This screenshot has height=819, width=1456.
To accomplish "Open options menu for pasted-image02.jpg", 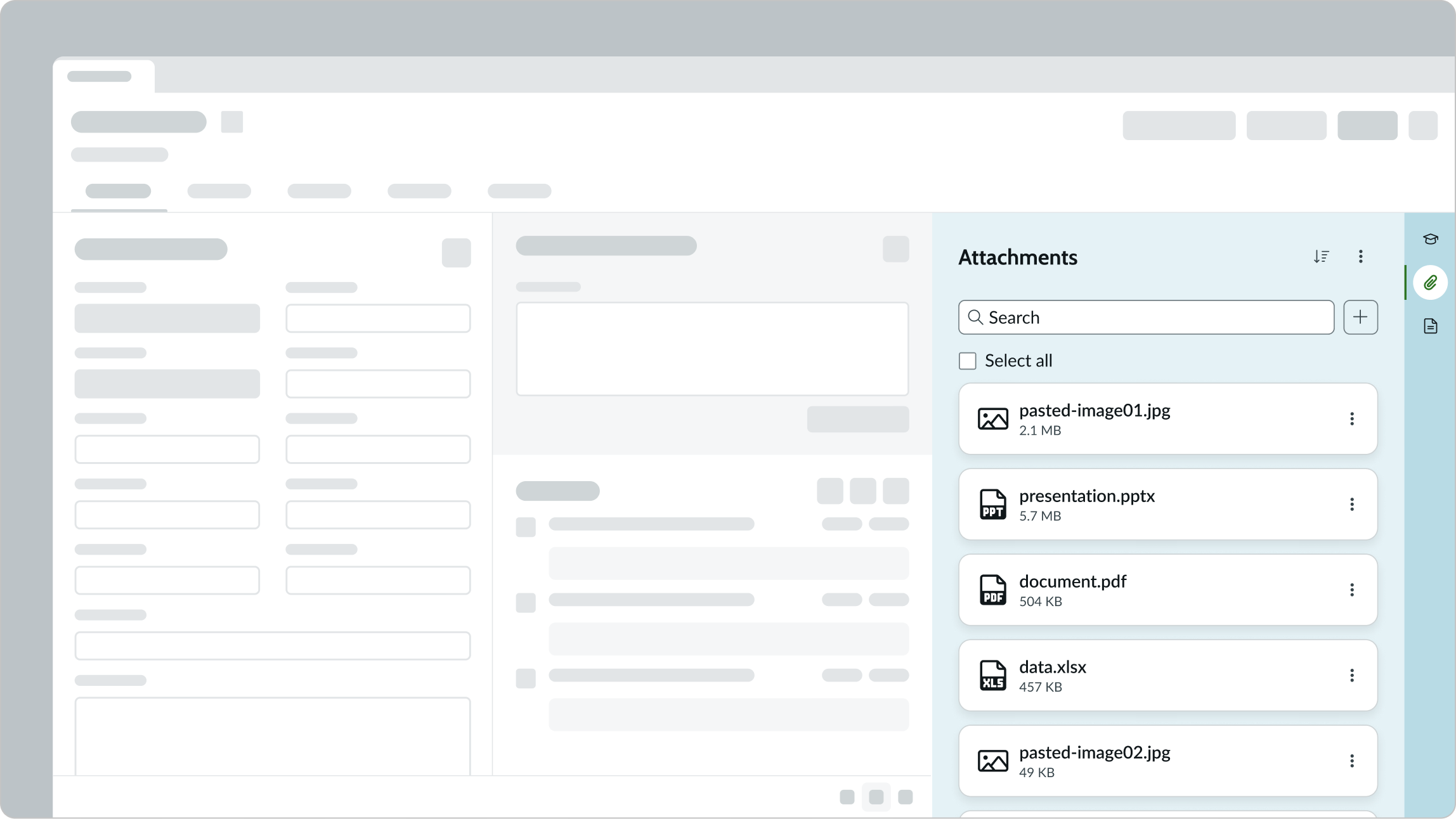I will (1351, 761).
